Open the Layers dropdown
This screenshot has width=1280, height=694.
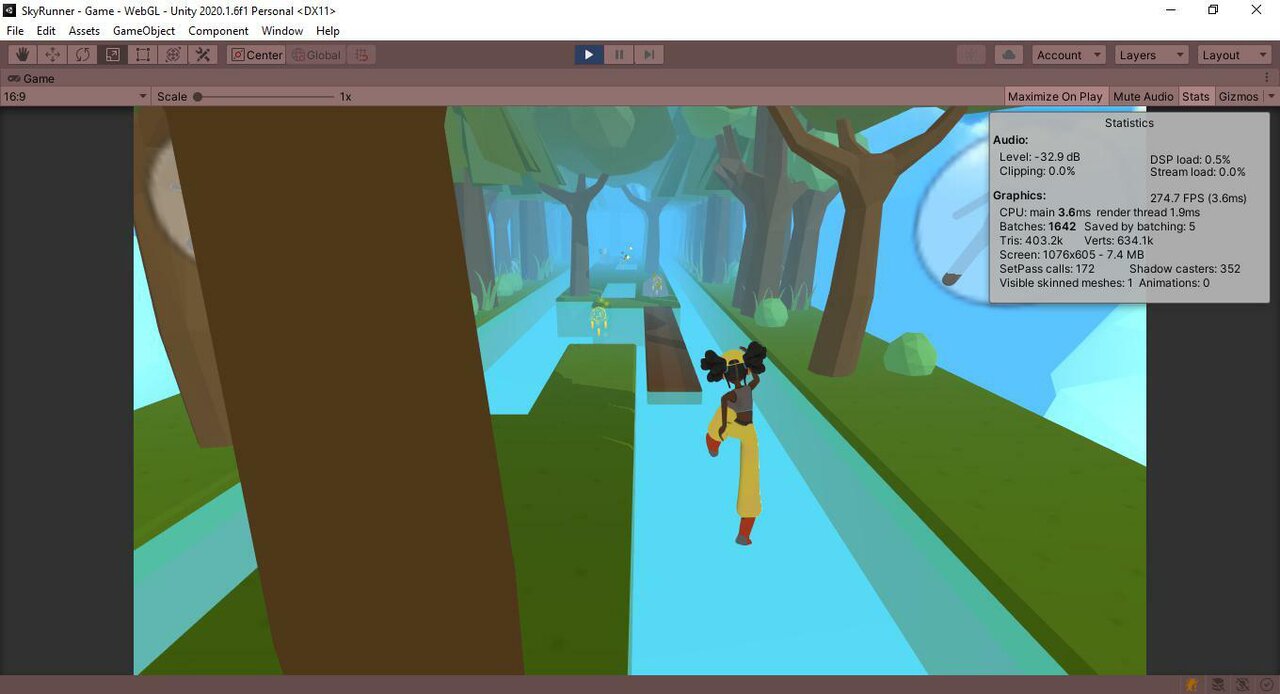(1151, 55)
